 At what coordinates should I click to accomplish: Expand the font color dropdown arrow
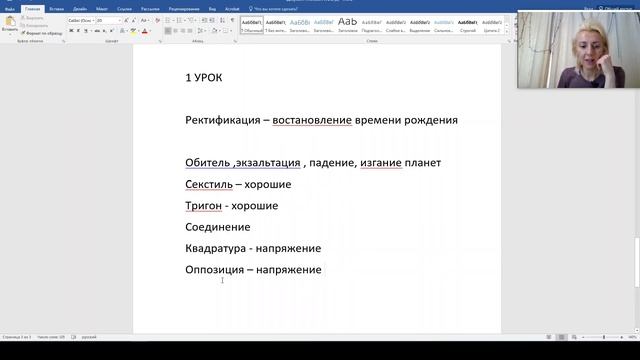coord(150,31)
